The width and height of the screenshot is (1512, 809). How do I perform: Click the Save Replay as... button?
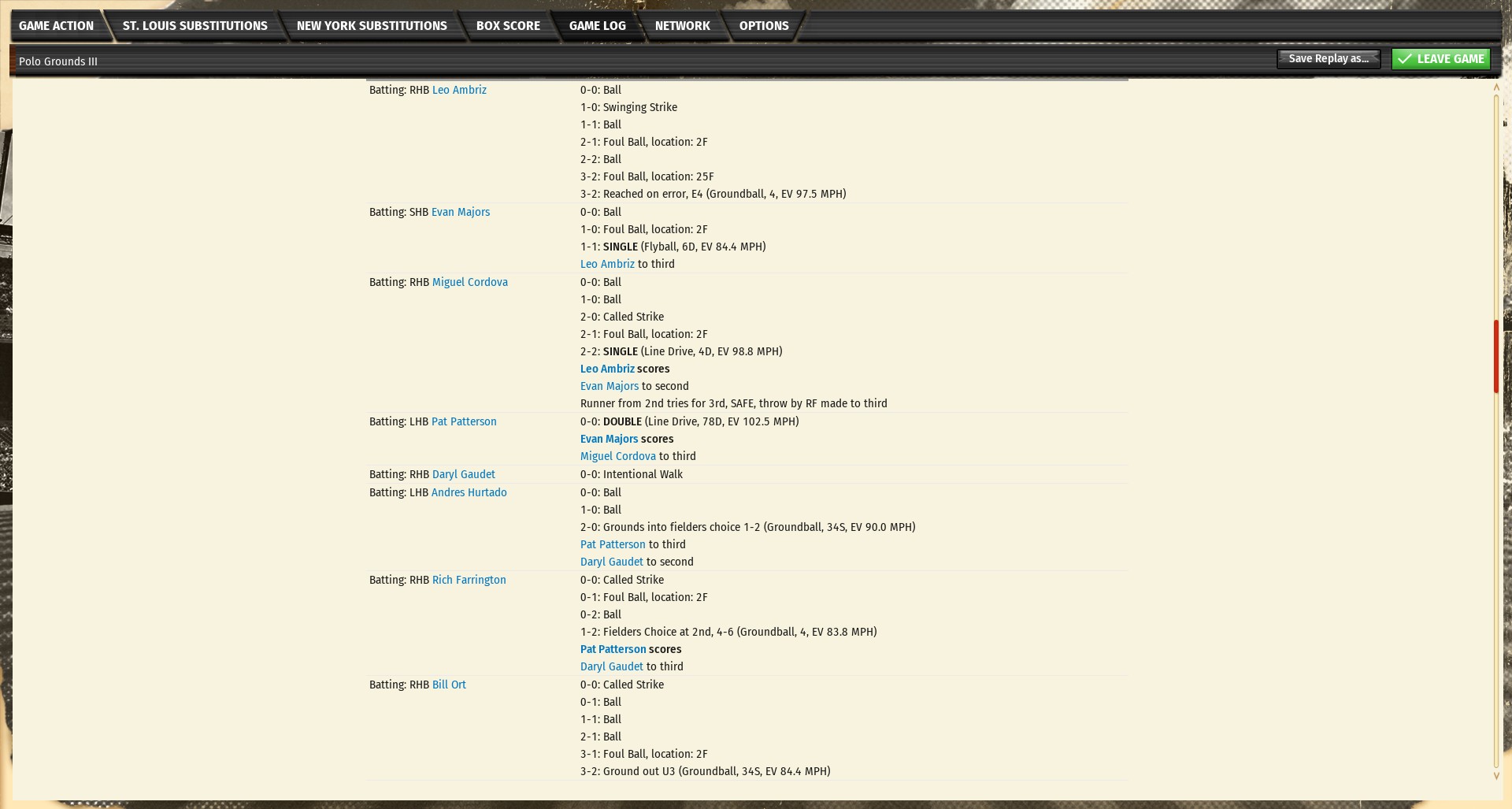tap(1328, 59)
